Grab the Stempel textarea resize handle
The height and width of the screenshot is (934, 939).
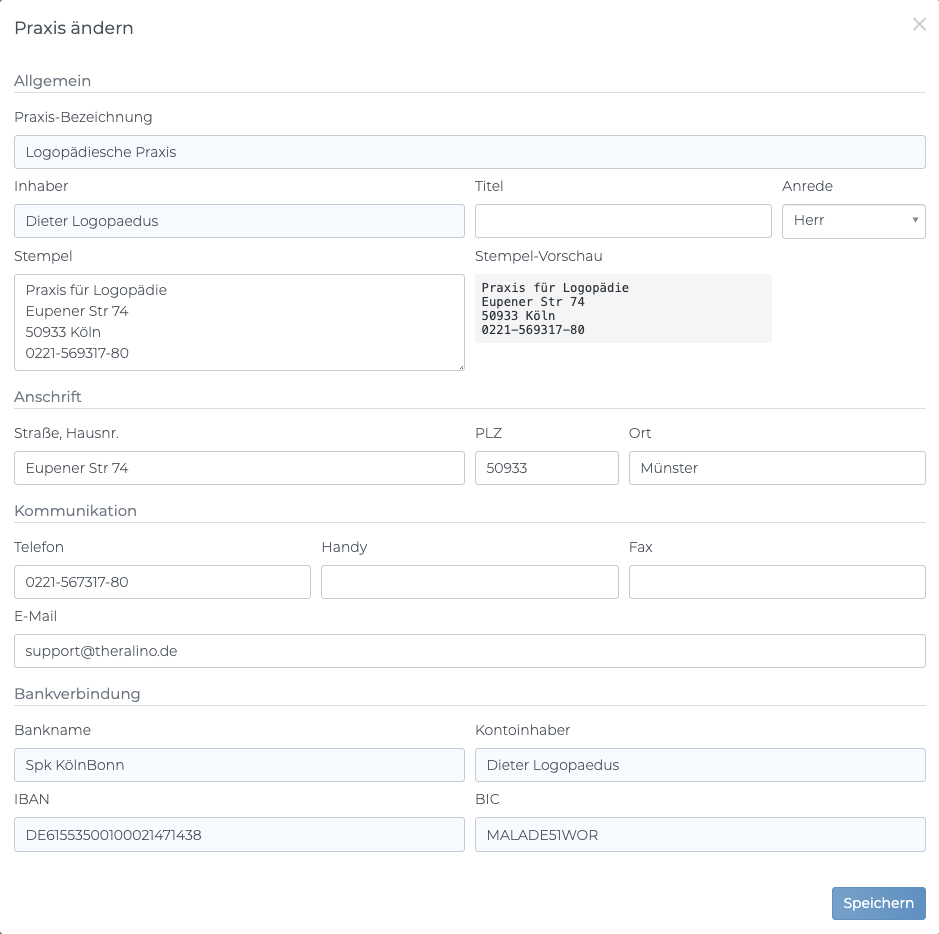(x=460, y=366)
